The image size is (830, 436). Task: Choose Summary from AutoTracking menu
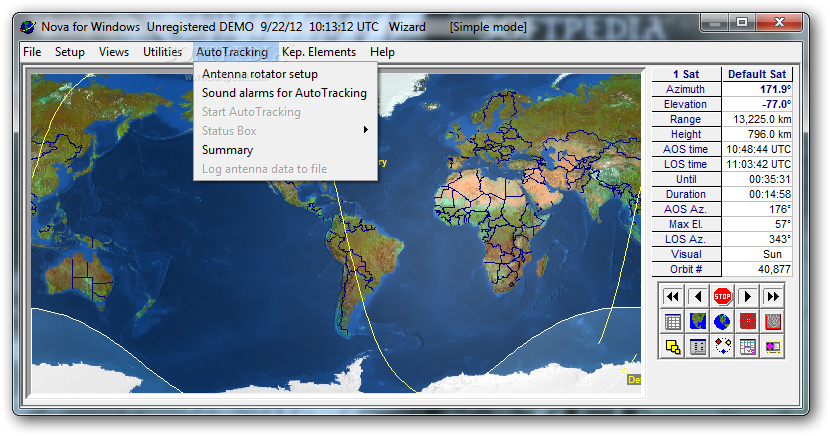pos(285,150)
